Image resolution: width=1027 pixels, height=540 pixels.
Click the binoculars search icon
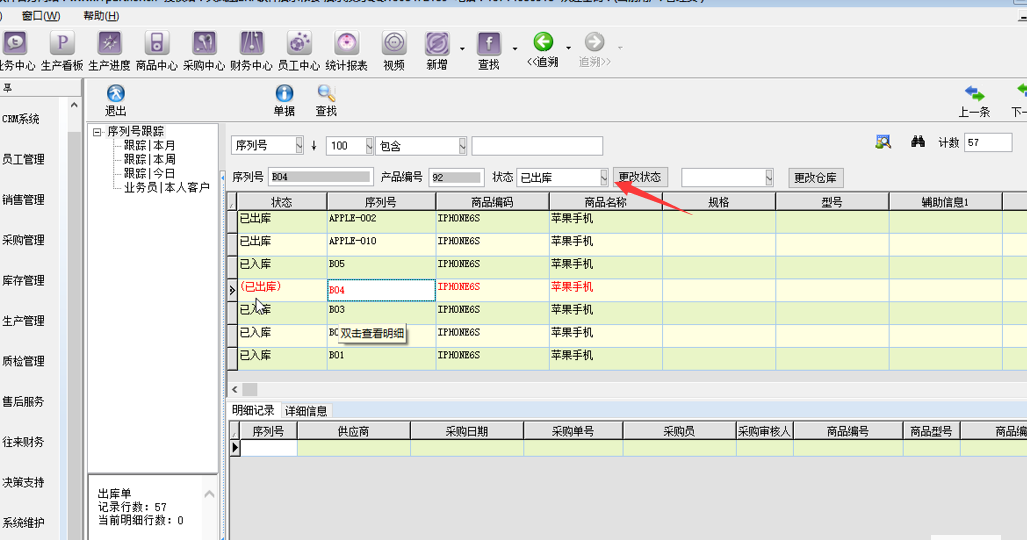[x=918, y=142]
